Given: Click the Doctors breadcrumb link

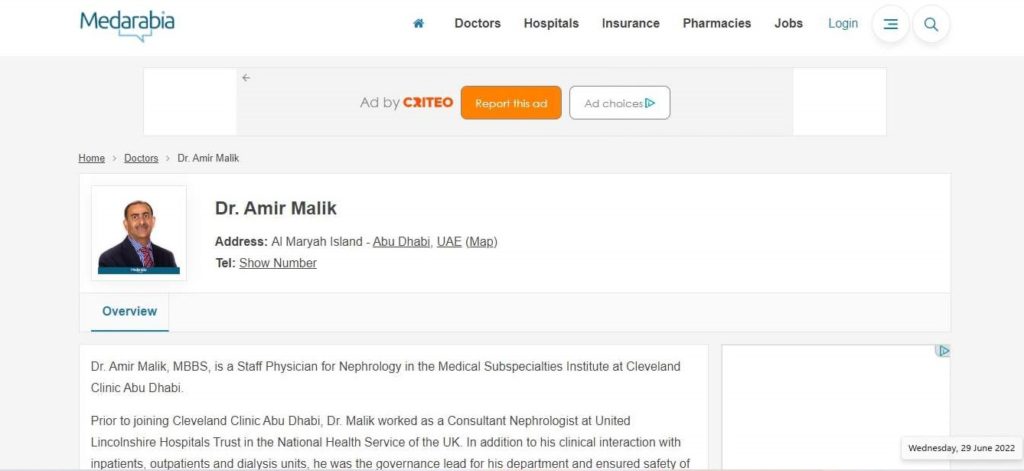Looking at the screenshot, I should [141, 158].
